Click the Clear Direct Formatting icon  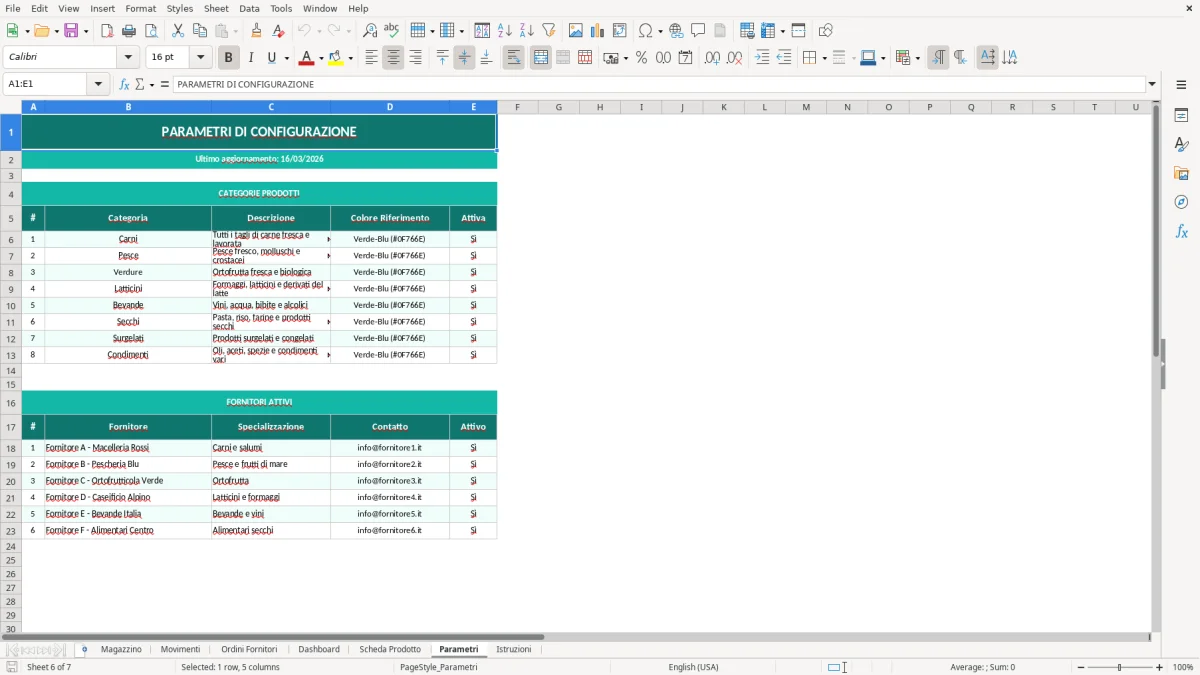click(x=278, y=31)
